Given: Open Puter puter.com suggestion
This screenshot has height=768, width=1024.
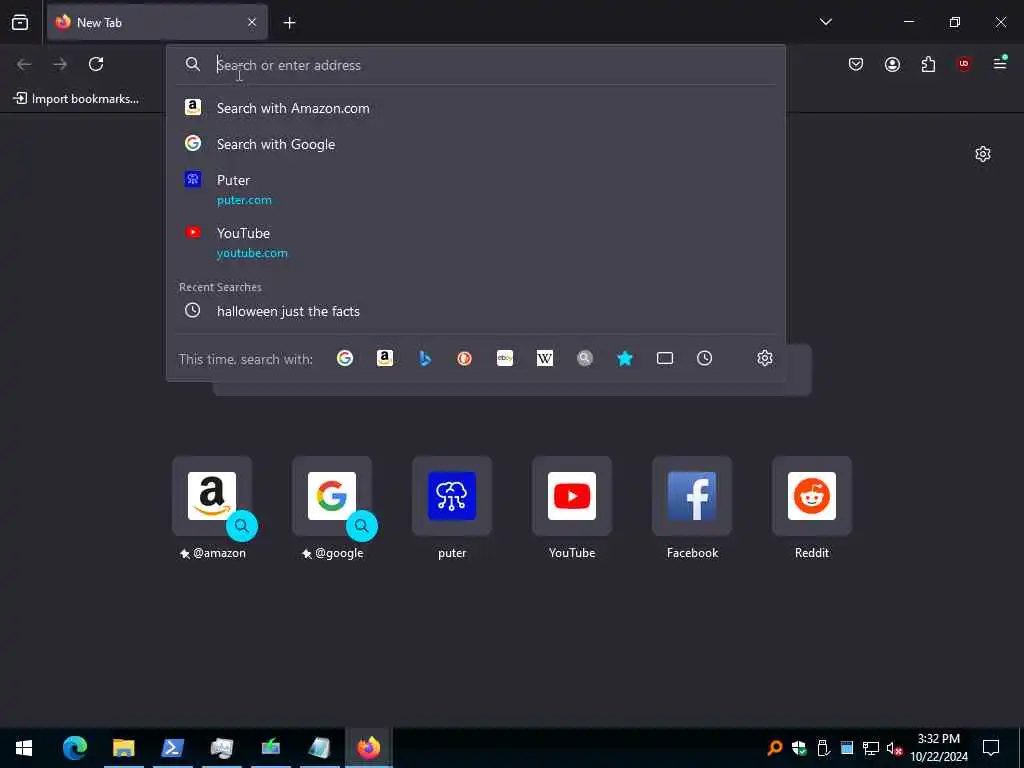Looking at the screenshot, I should 476,189.
